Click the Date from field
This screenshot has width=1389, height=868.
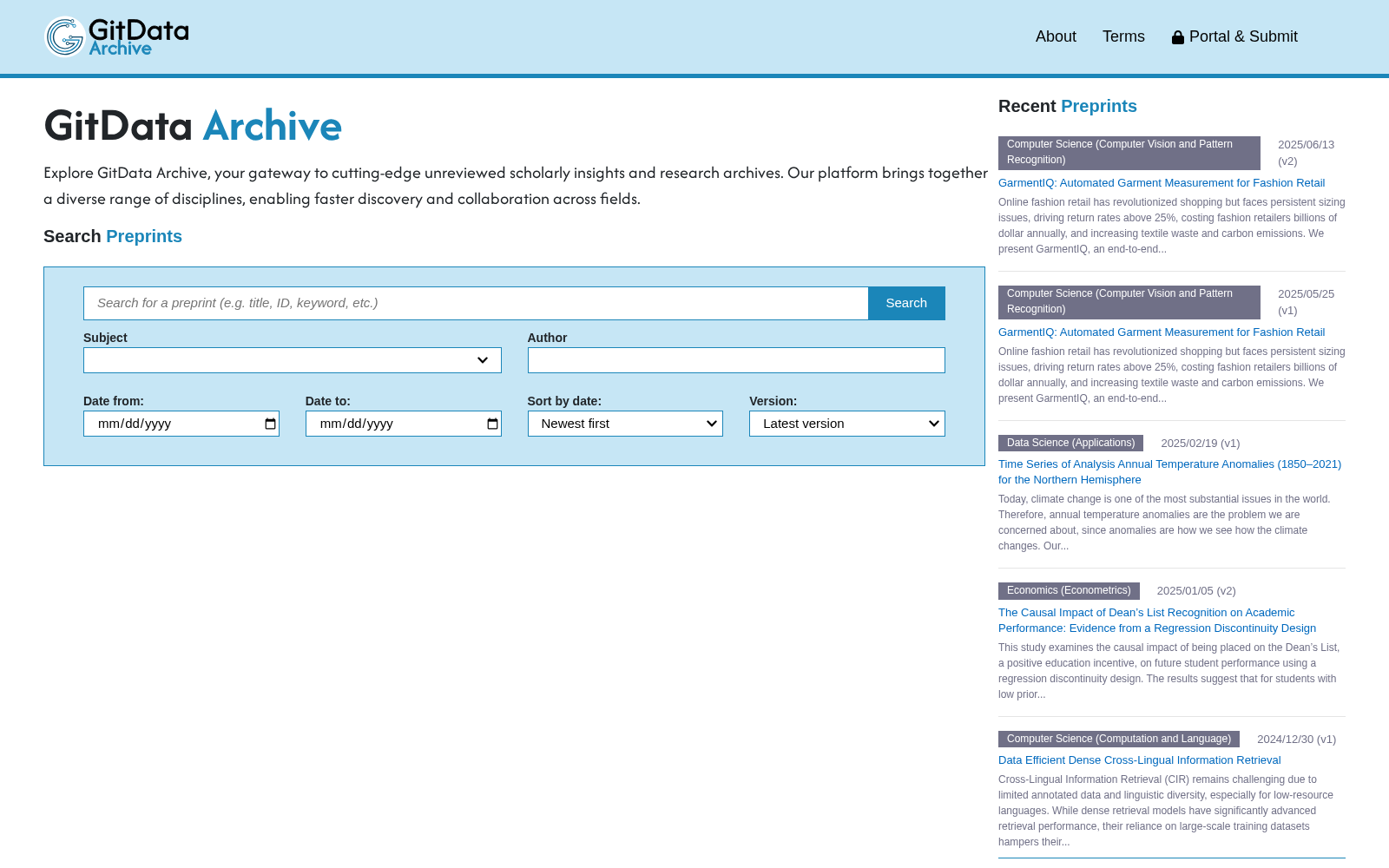point(181,424)
